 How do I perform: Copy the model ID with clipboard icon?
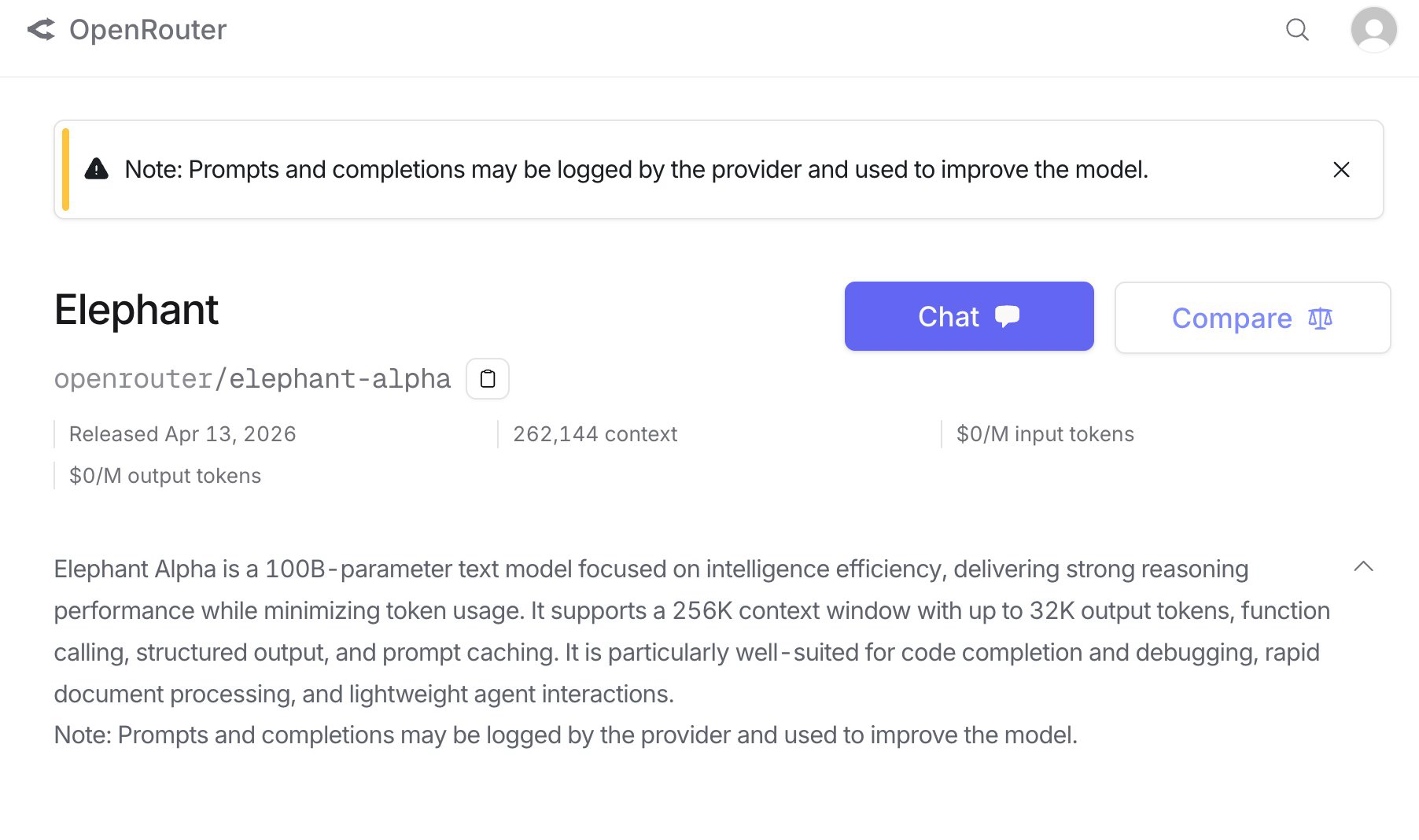488,379
